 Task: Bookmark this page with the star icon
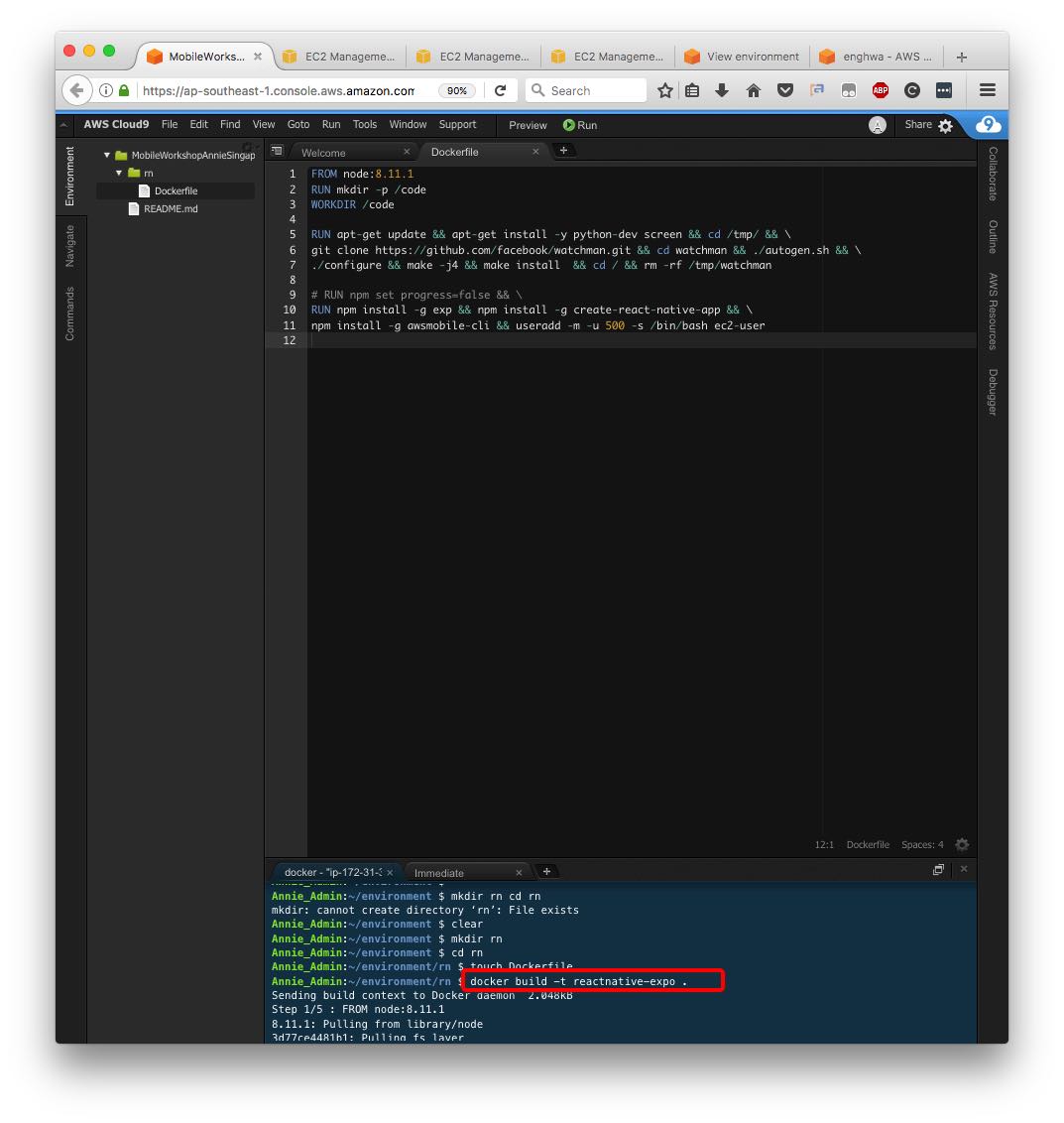pyautogui.click(x=665, y=91)
